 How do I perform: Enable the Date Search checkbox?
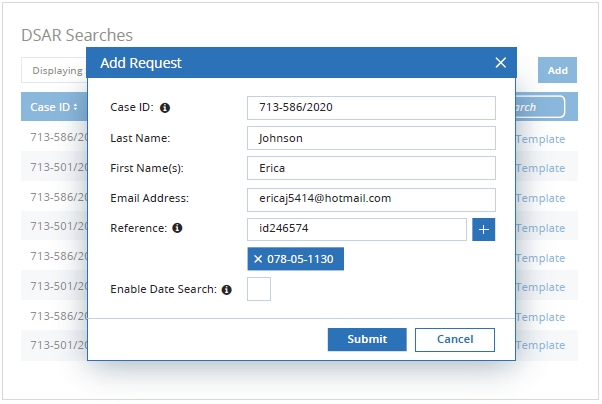pos(259,289)
